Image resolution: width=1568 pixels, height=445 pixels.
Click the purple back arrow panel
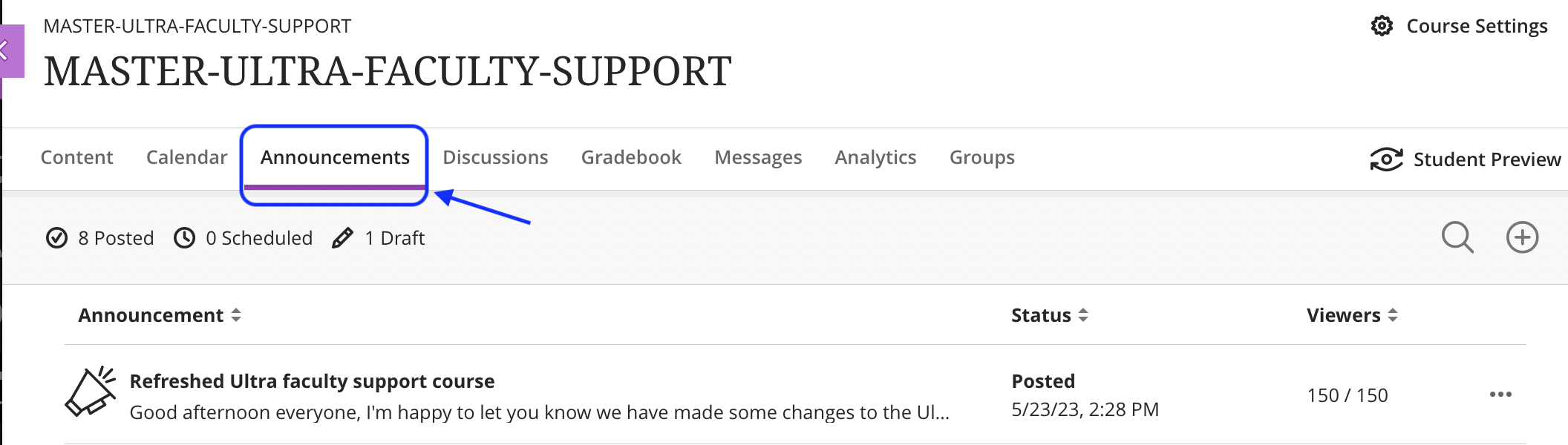click(x=11, y=51)
